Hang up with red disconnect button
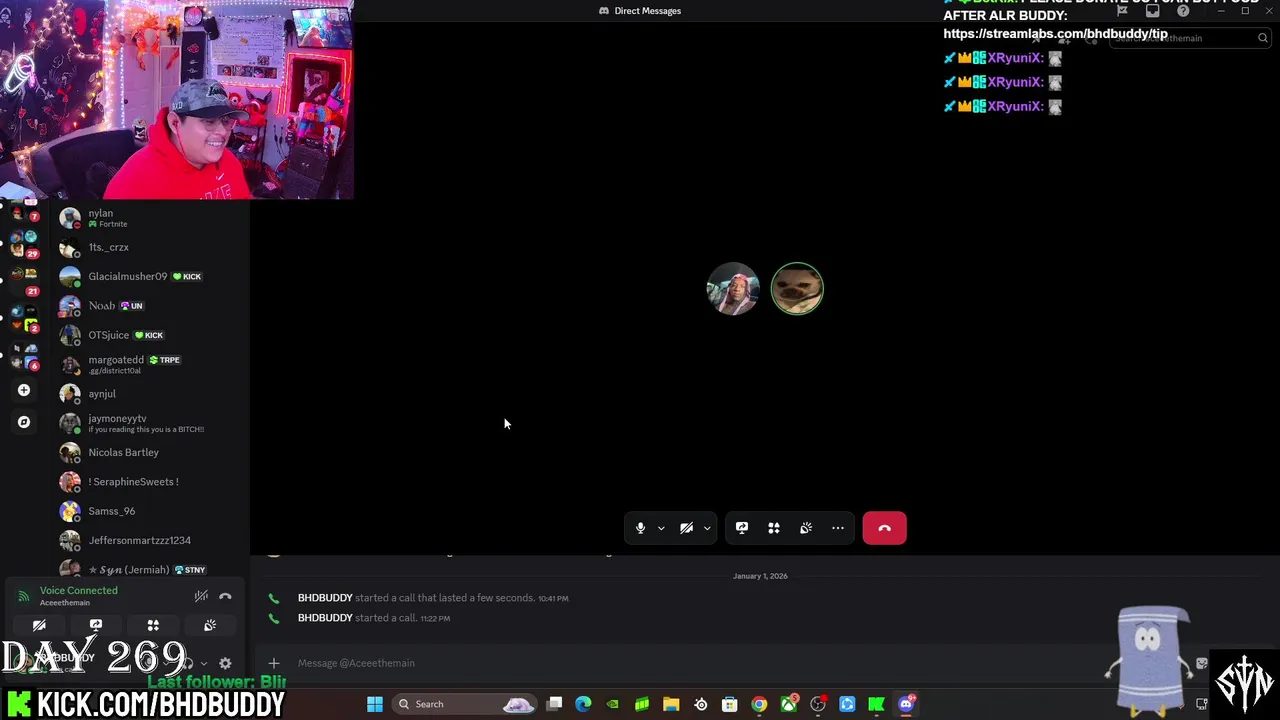Image resolution: width=1280 pixels, height=720 pixels. (x=885, y=528)
